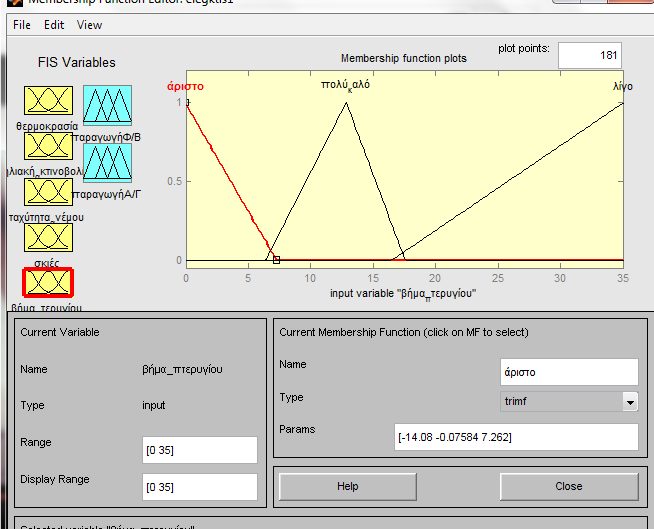
Task: Edit the Display Range field
Action: pyautogui.click(x=200, y=486)
